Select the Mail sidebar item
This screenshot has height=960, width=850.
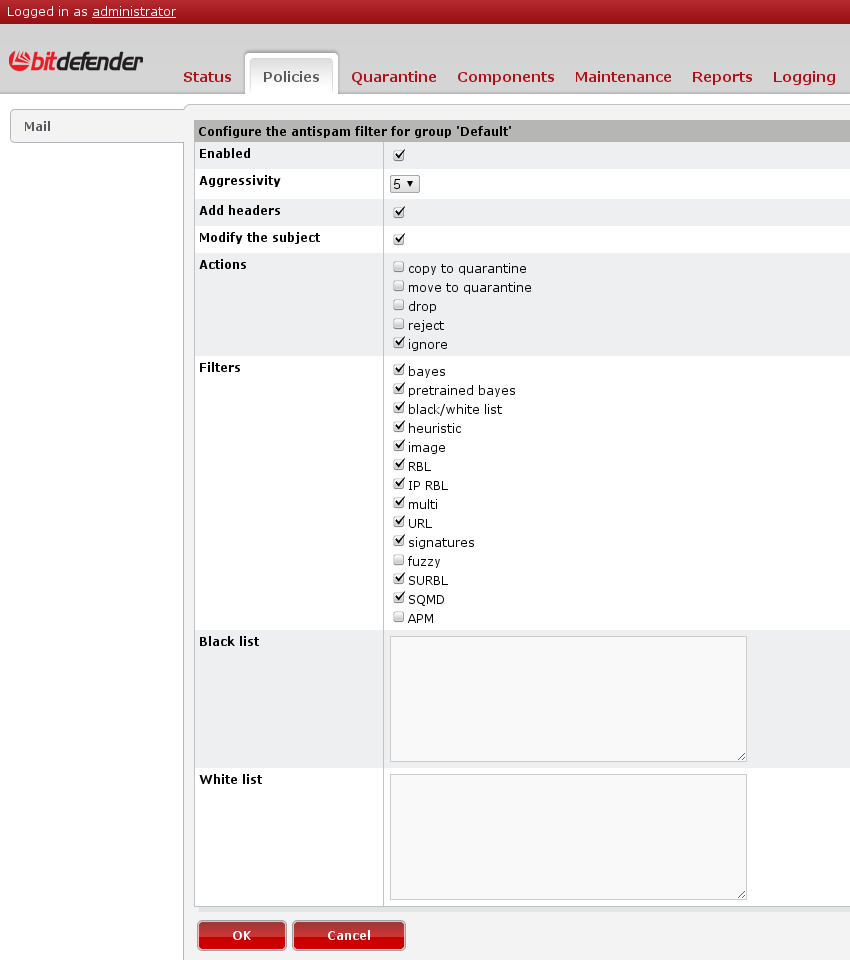point(38,127)
